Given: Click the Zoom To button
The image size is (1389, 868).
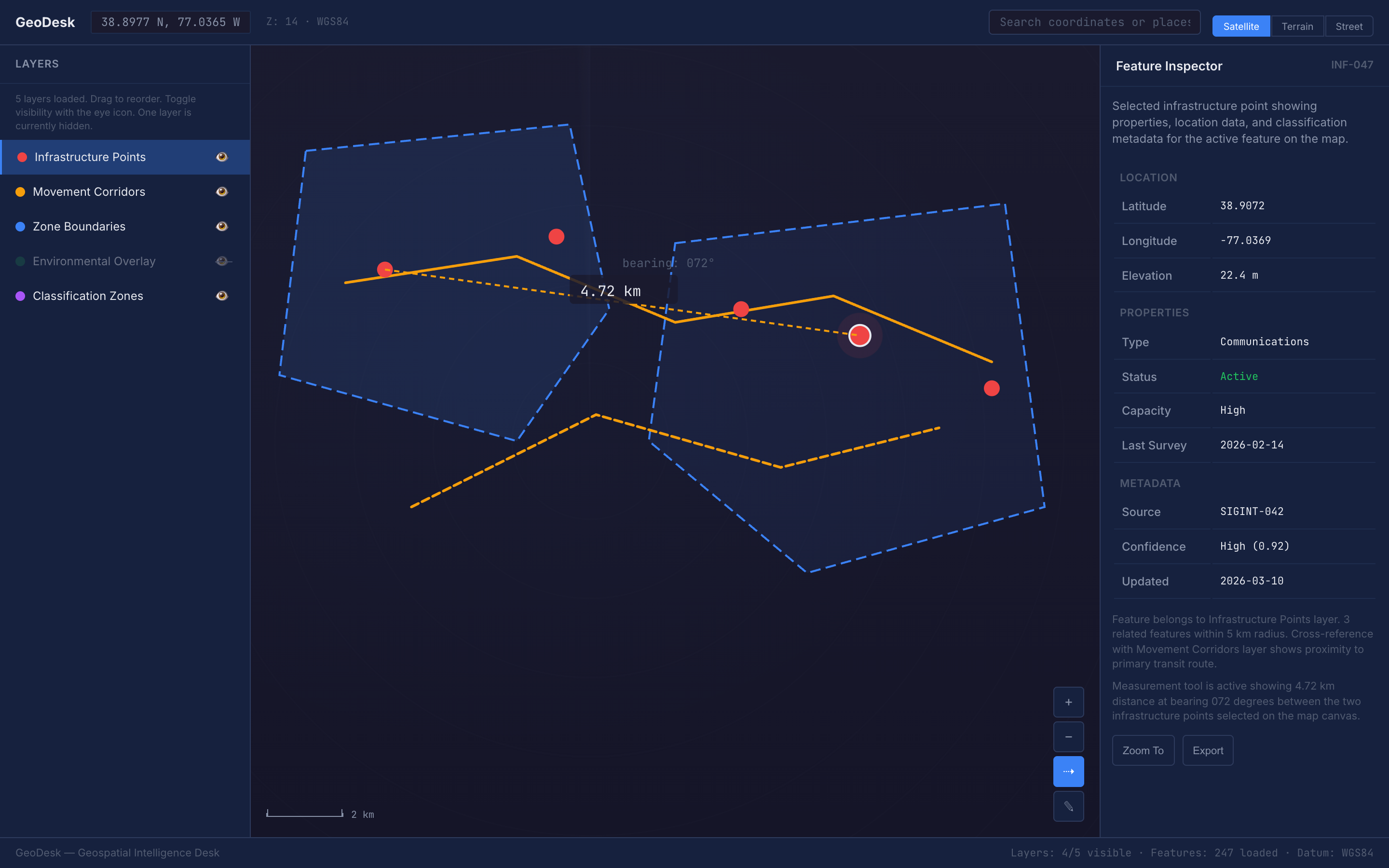Looking at the screenshot, I should pos(1143,750).
